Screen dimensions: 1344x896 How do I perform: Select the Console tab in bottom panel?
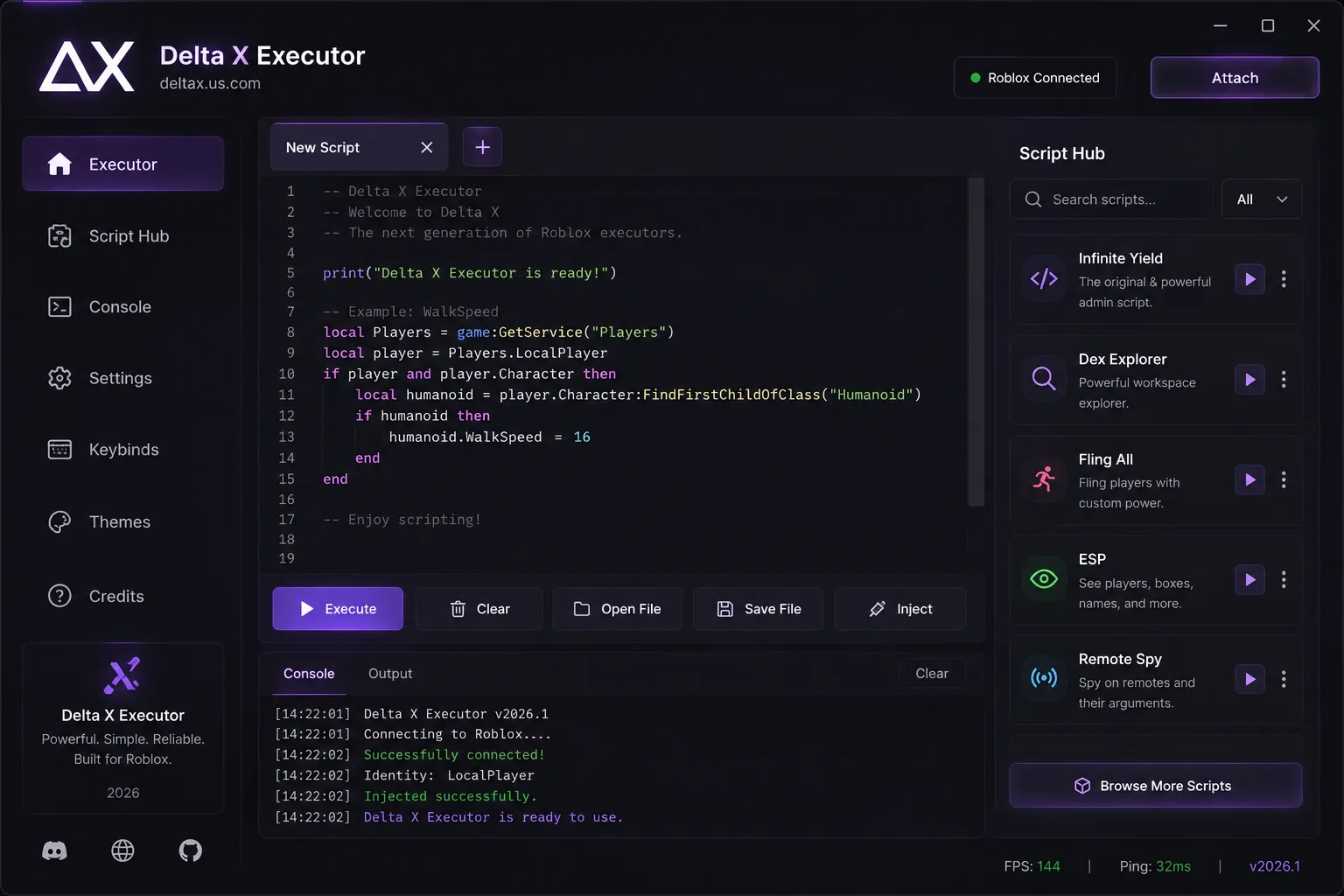tap(309, 674)
